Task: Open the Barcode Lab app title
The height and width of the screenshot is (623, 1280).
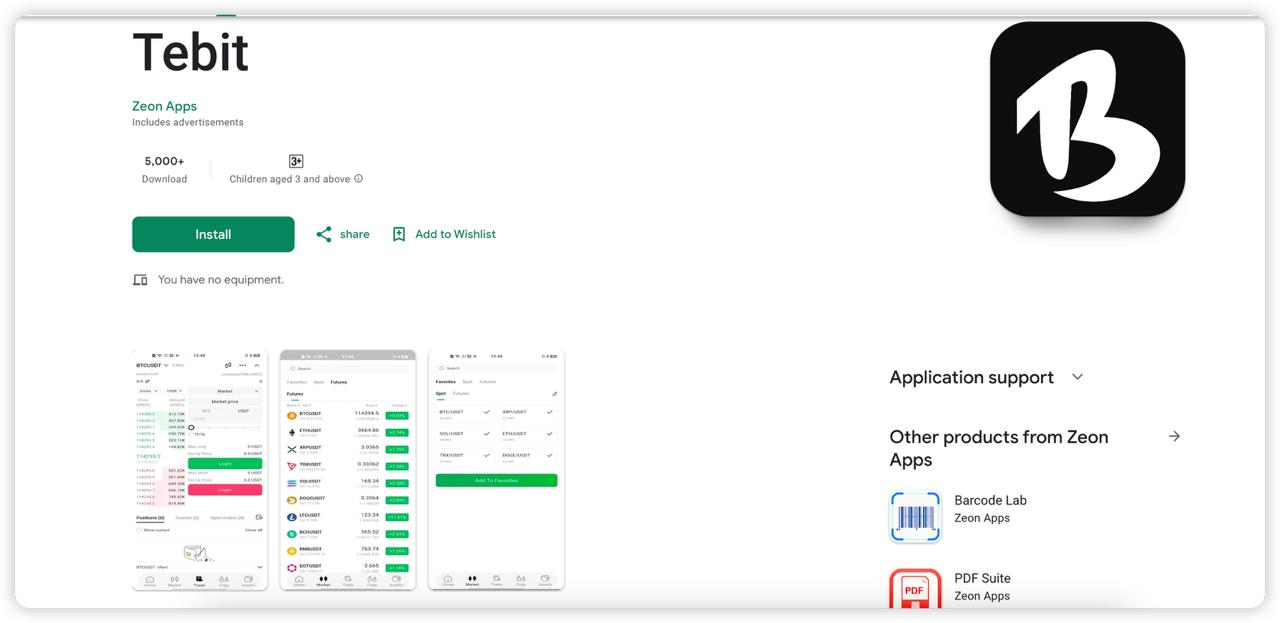Action: (x=990, y=500)
